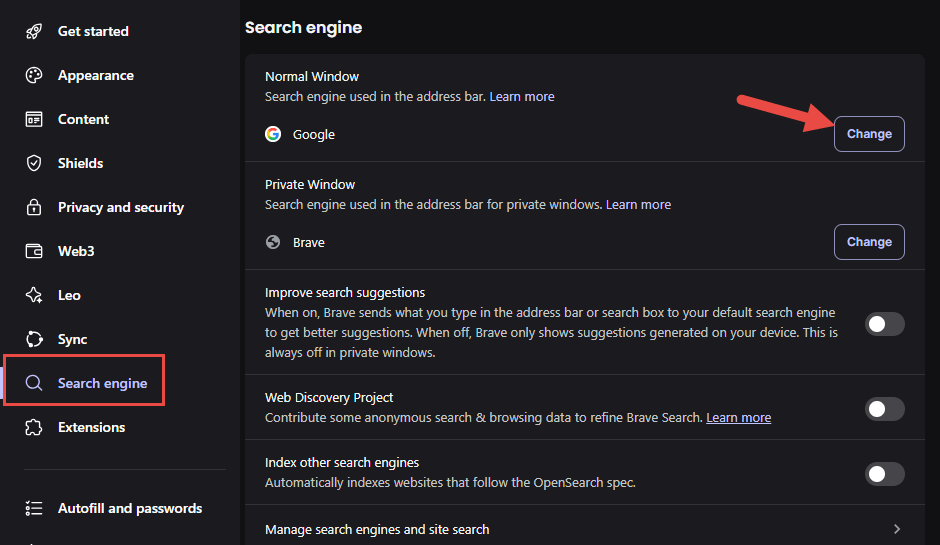Open Learn more link for Private Window
The width and height of the screenshot is (940, 545).
coord(638,204)
